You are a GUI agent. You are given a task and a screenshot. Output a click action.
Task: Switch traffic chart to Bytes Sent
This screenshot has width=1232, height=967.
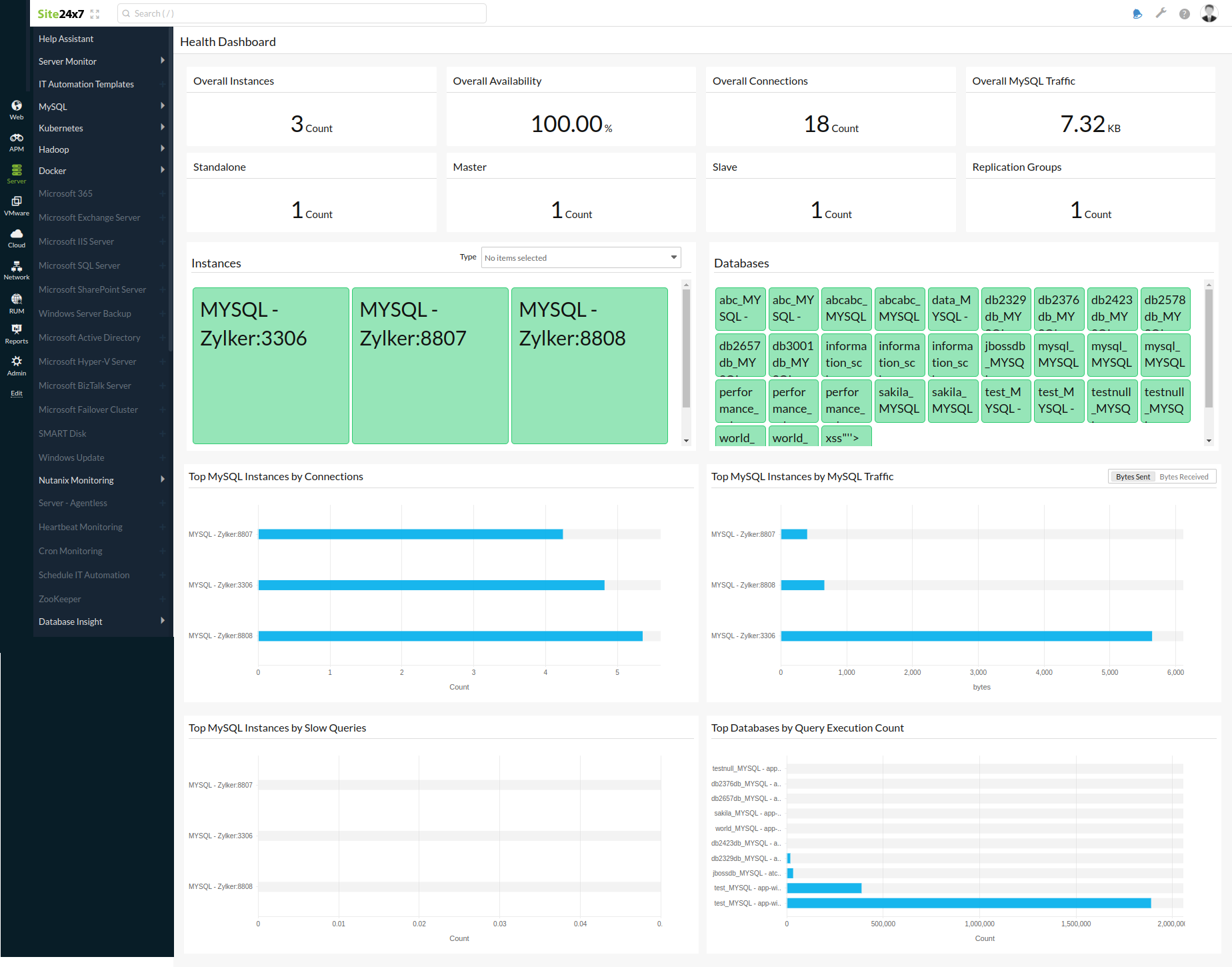coord(1133,477)
